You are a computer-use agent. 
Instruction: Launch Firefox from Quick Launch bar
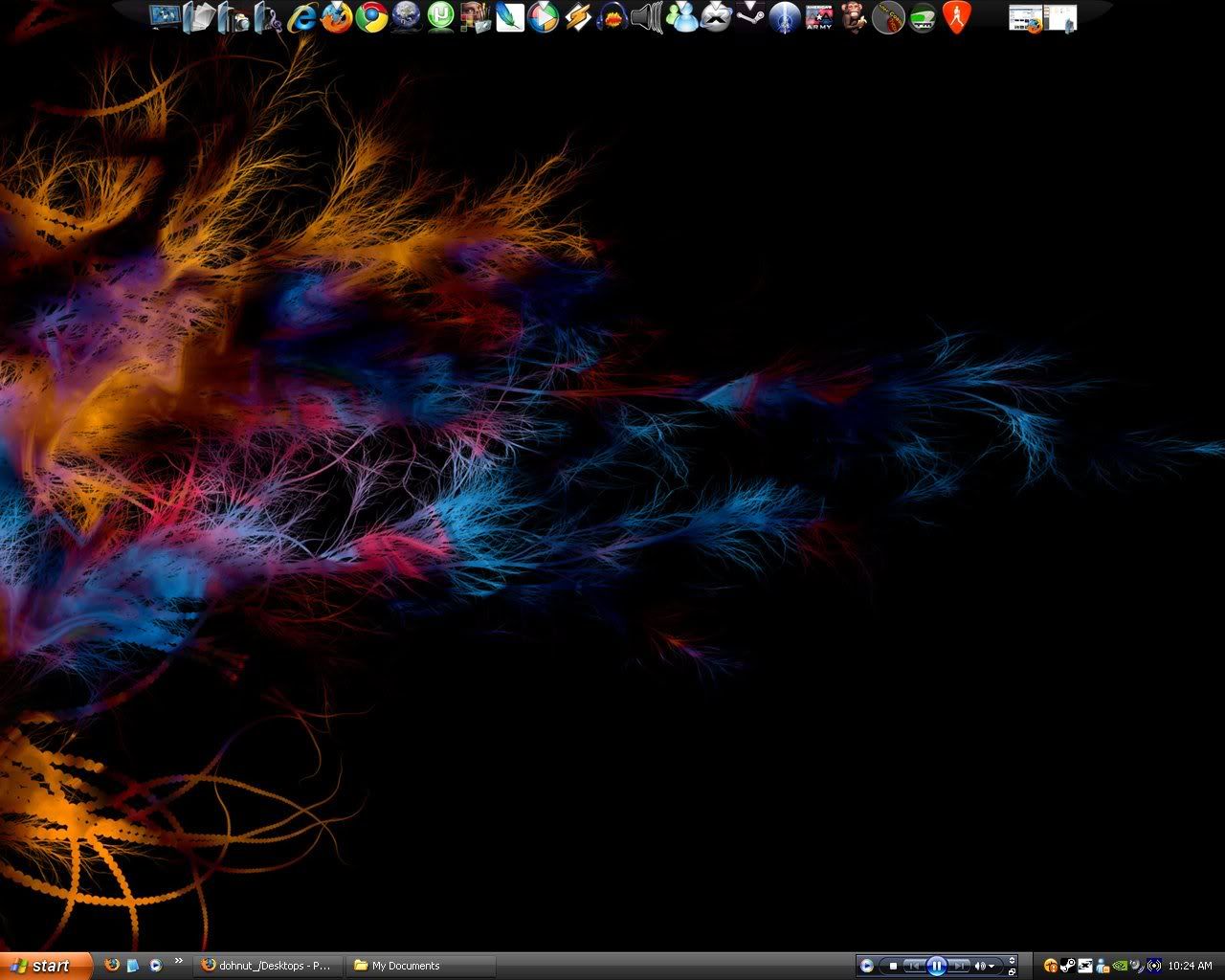pos(112,965)
